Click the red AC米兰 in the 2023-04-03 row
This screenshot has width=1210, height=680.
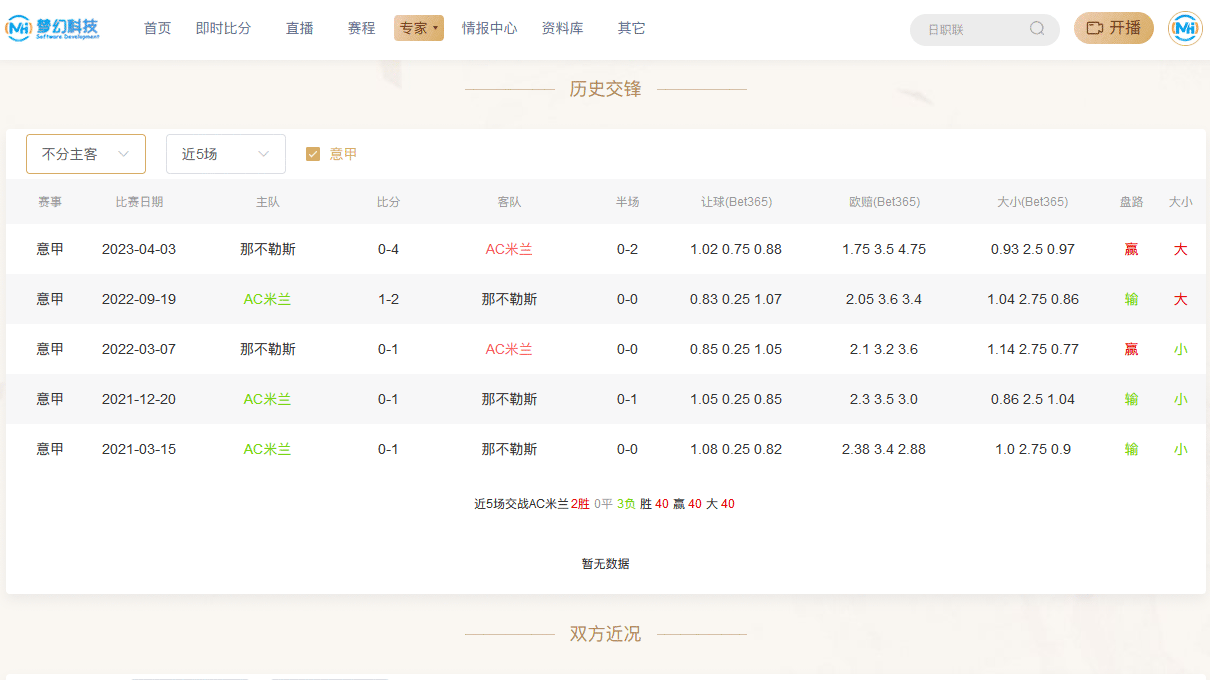click(x=509, y=249)
